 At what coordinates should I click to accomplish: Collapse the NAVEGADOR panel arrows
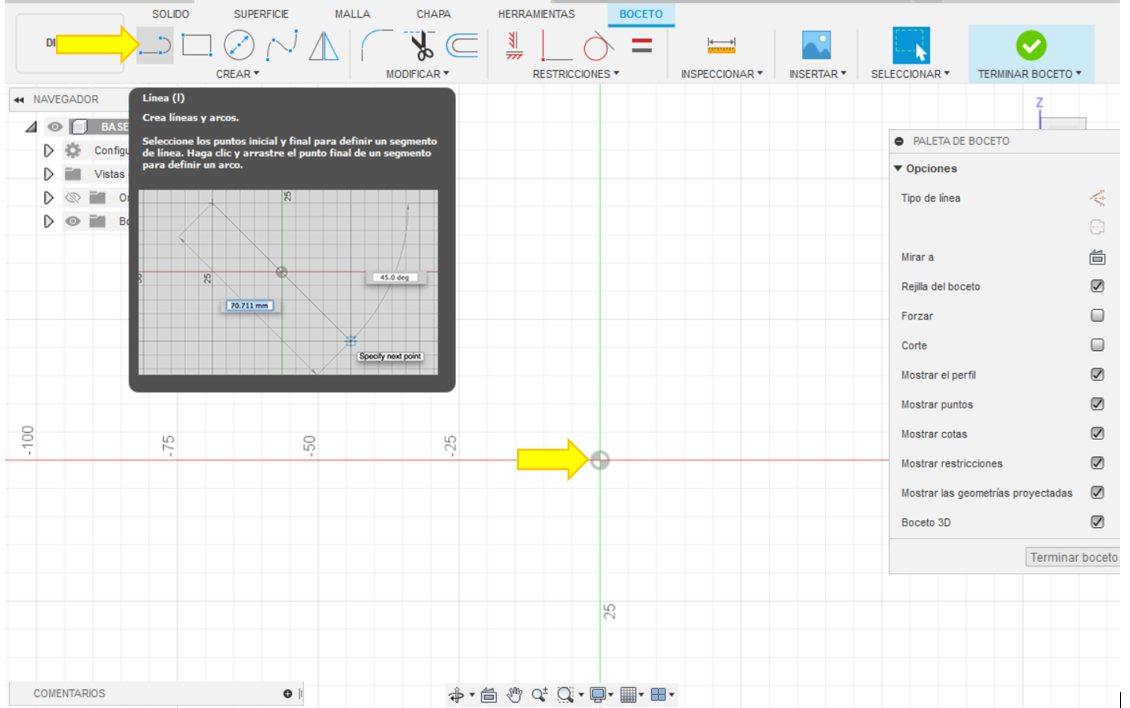click(19, 99)
